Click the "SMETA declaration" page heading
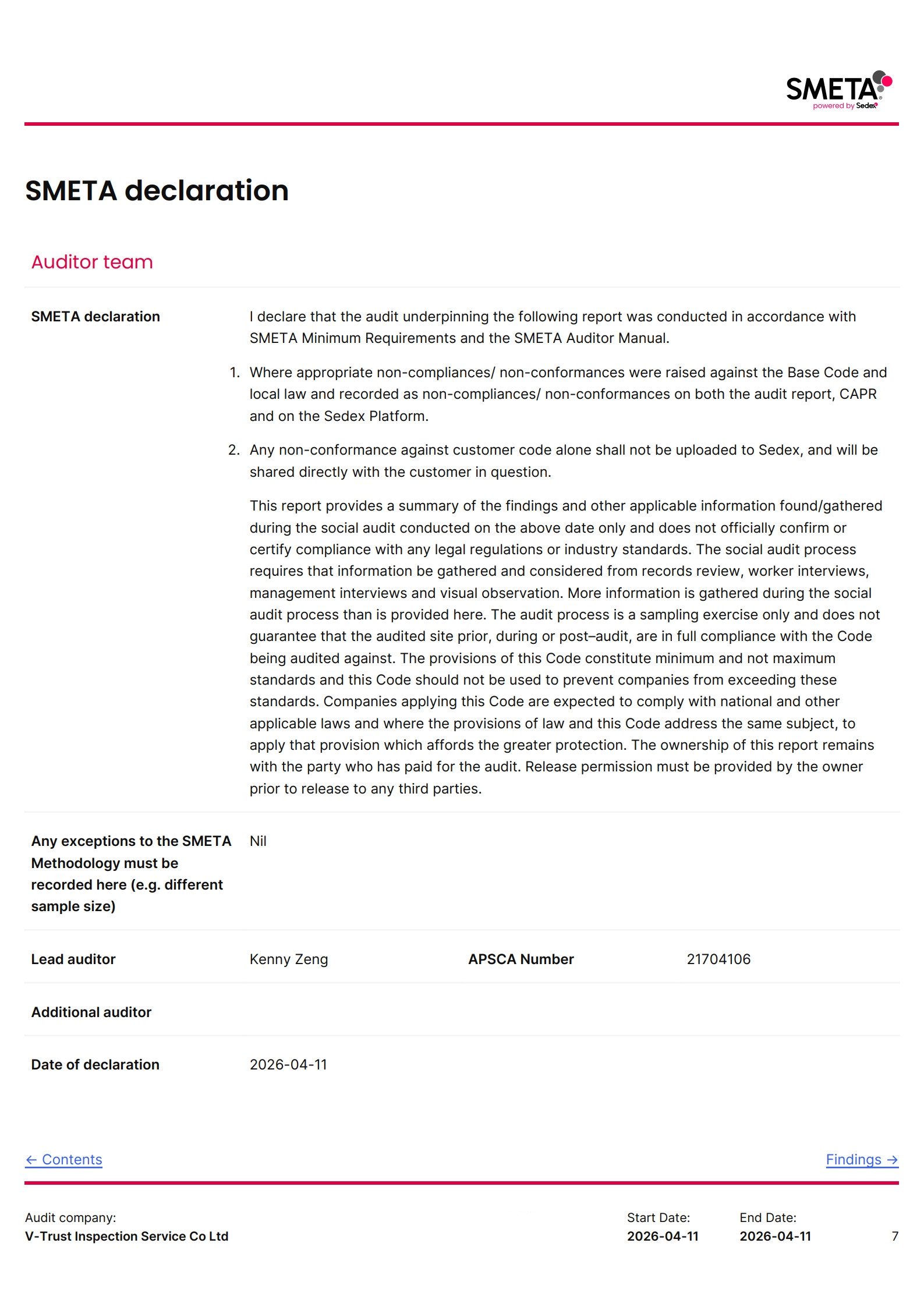This screenshot has height=1307, width=924. click(157, 190)
